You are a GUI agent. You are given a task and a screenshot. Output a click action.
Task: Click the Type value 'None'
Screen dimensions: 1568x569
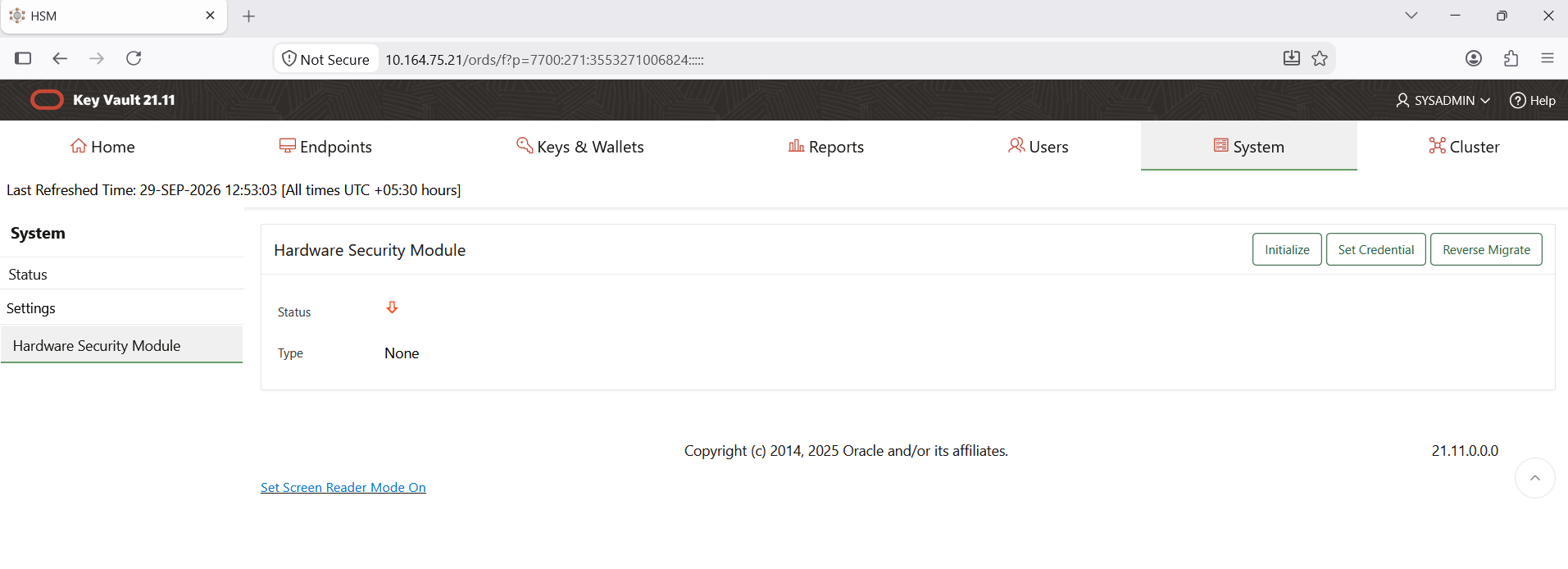(402, 353)
